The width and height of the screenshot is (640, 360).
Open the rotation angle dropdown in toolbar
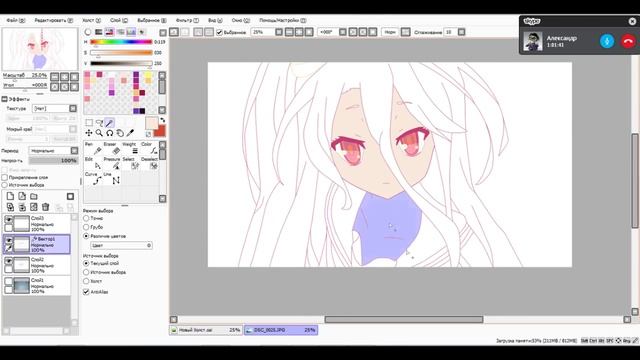(x=343, y=32)
